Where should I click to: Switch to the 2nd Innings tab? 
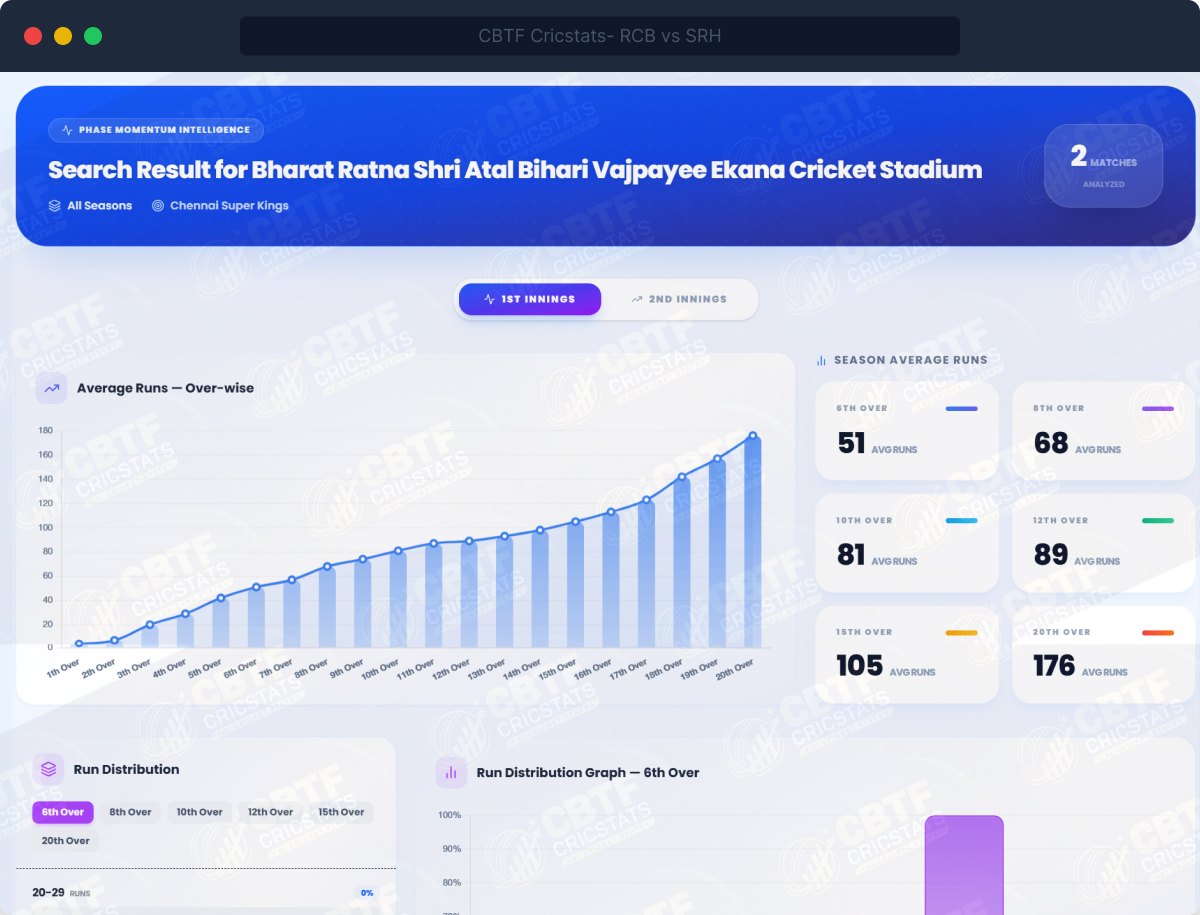tap(679, 299)
